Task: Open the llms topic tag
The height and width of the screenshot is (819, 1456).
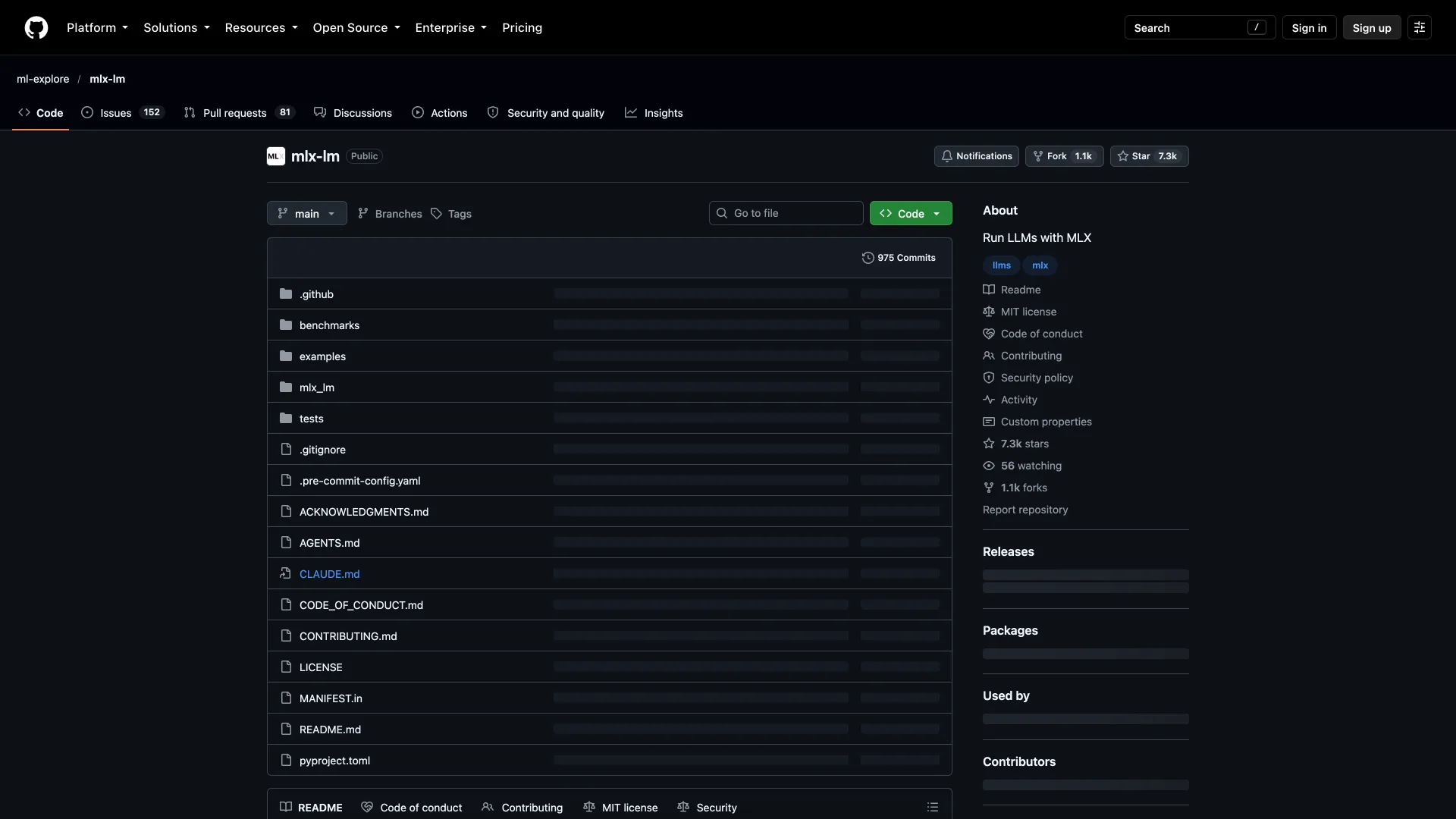Action: 1001,265
